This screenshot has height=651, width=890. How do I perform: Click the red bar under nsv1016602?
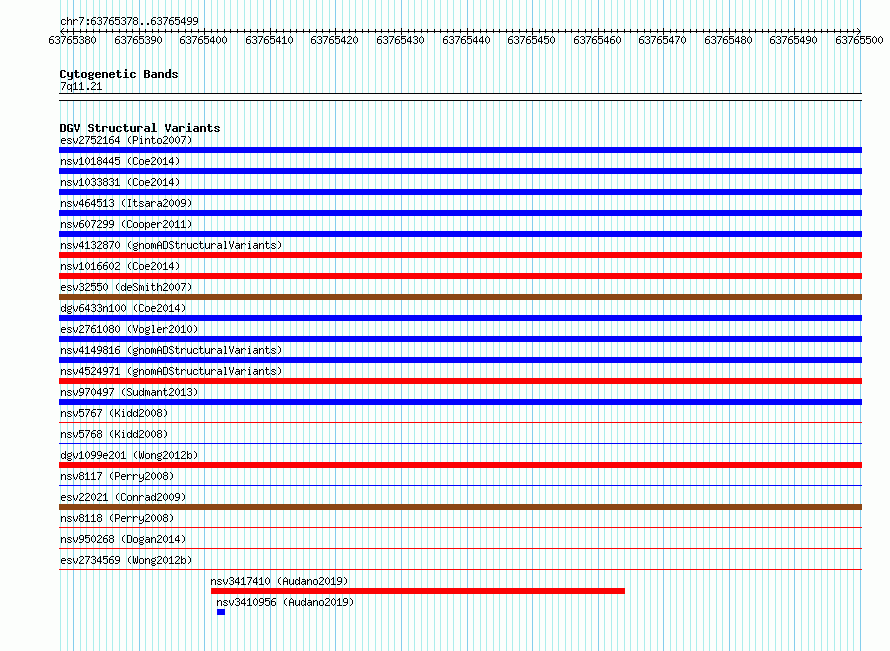coord(460,276)
